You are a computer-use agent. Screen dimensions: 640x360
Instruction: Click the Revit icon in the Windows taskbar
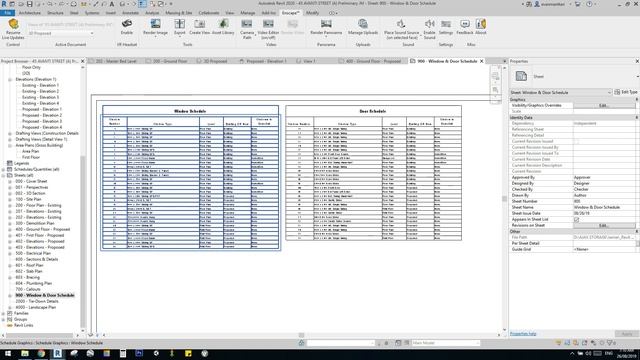pos(58,353)
